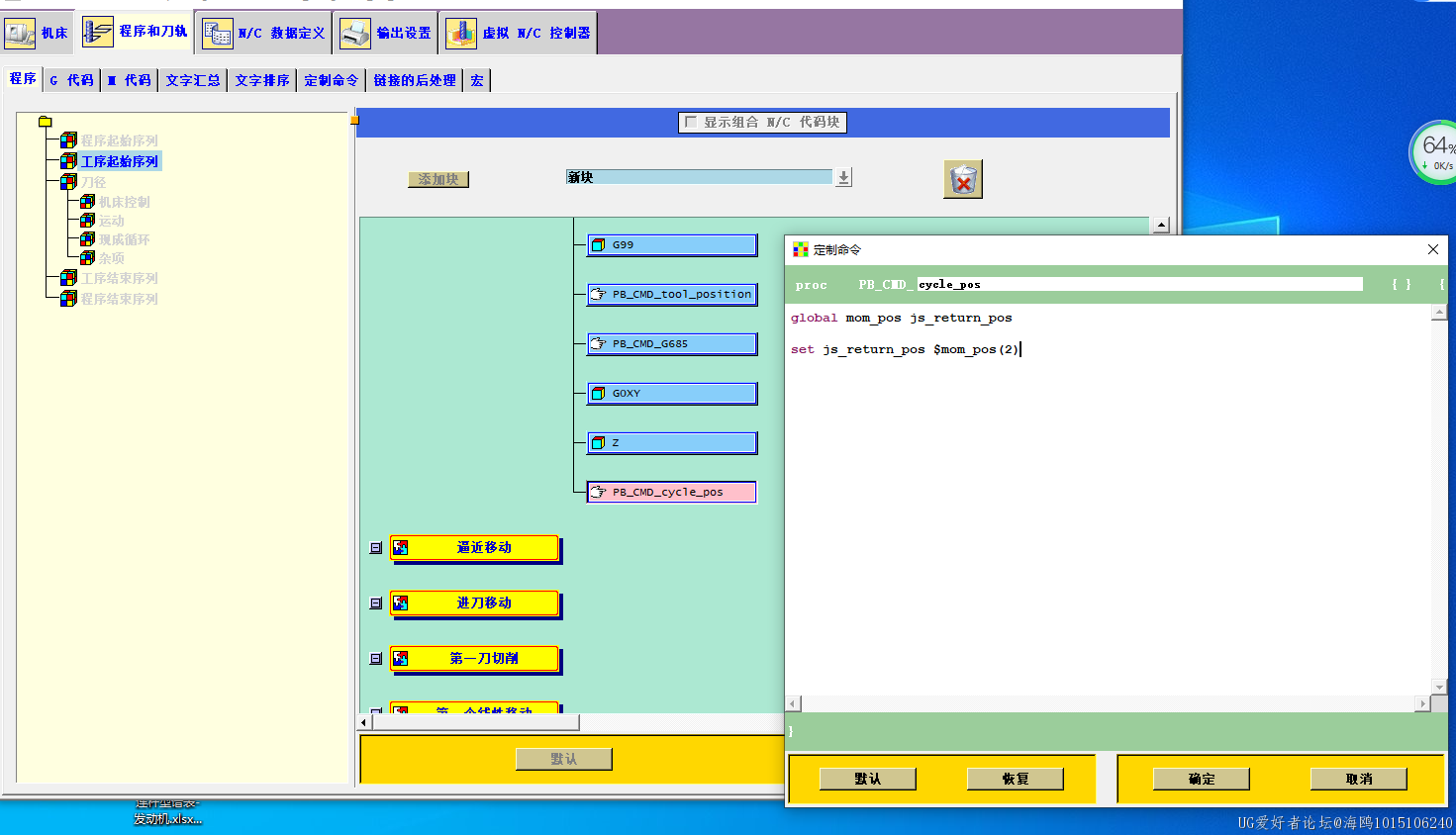Click the code line 'set js_return_pos'
The height and width of the screenshot is (835, 1456).
905,349
